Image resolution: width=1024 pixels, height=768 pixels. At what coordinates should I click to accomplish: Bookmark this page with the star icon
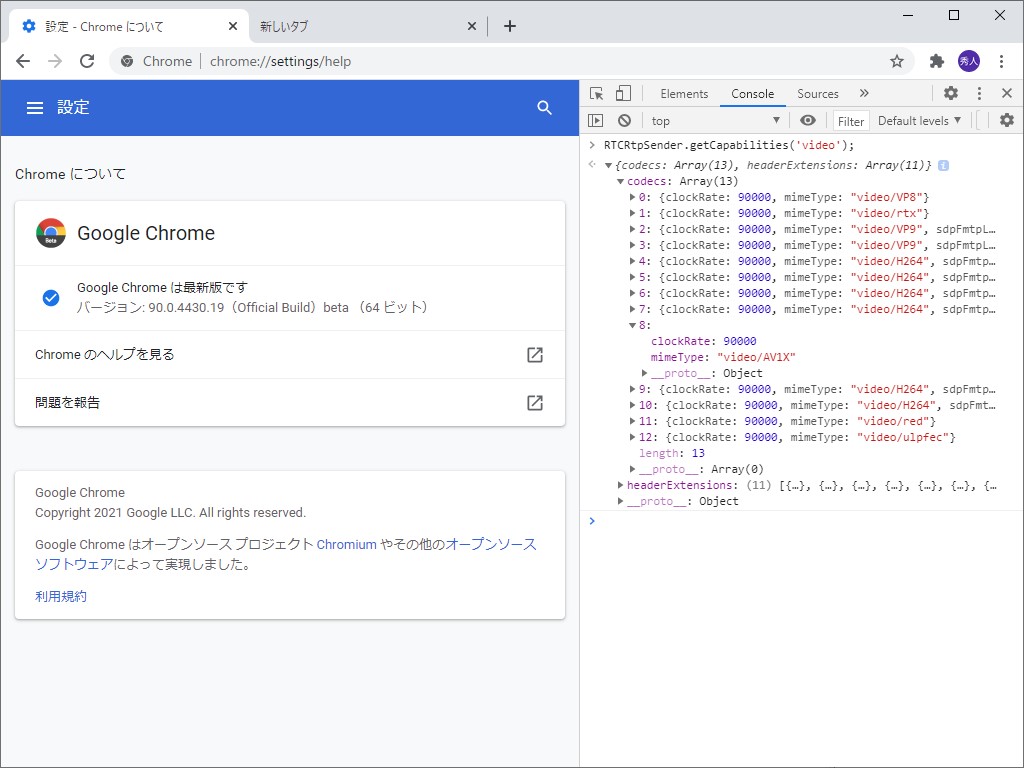click(899, 61)
